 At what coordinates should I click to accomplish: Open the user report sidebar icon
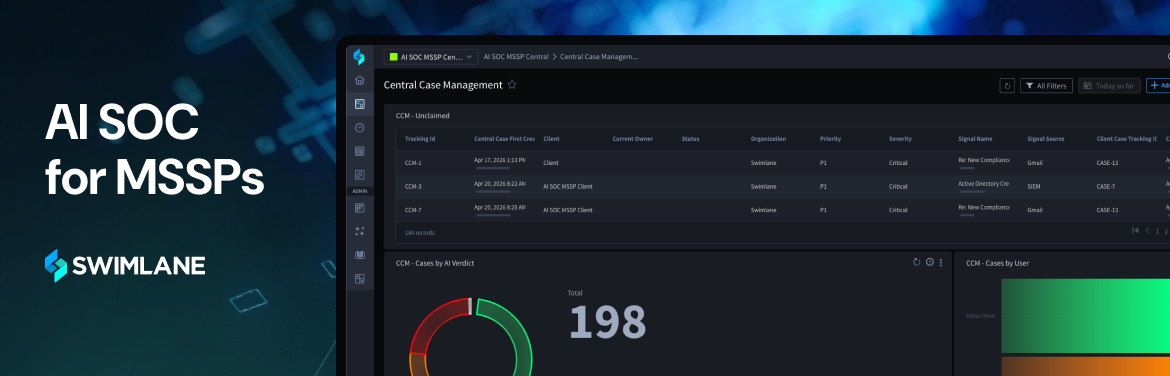360,175
